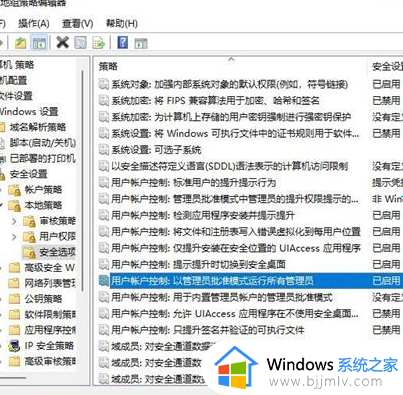The image size is (403, 395).
Task: Select 允许 UIAccess 应用程序在不使用安全桌面 policy
Action: [235, 314]
